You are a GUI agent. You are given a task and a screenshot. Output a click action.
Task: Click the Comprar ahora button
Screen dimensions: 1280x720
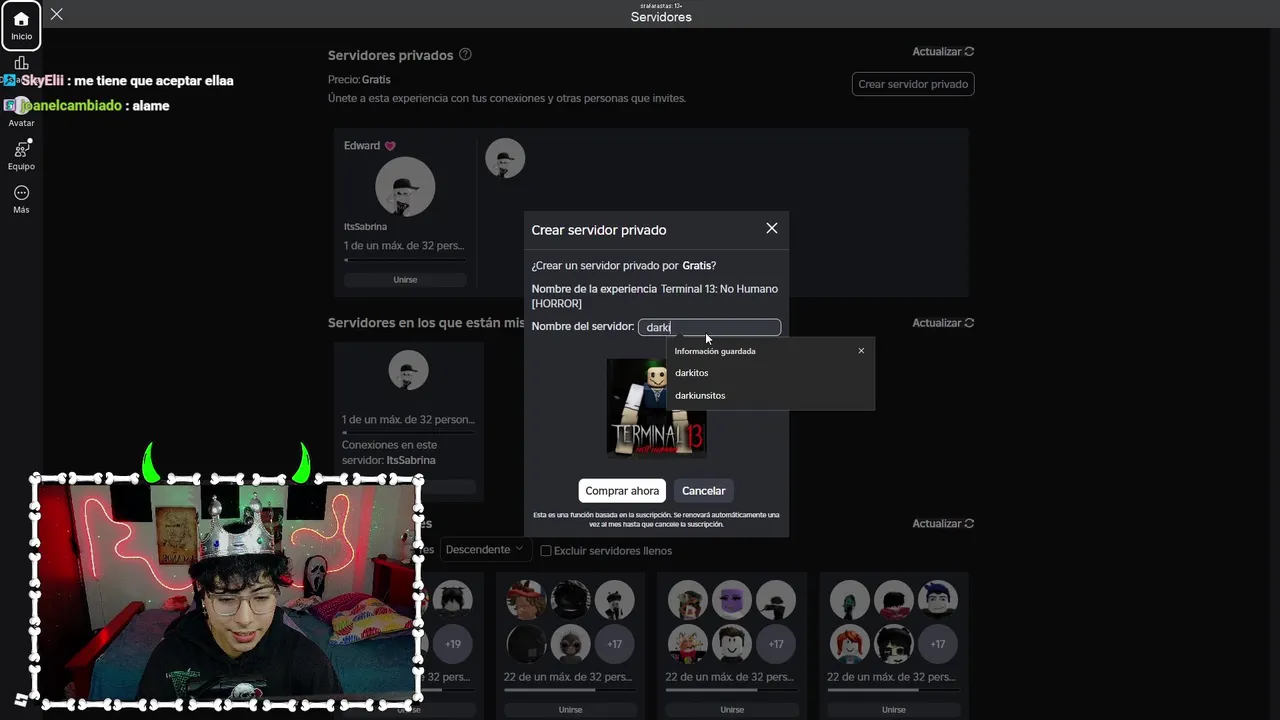[622, 491]
